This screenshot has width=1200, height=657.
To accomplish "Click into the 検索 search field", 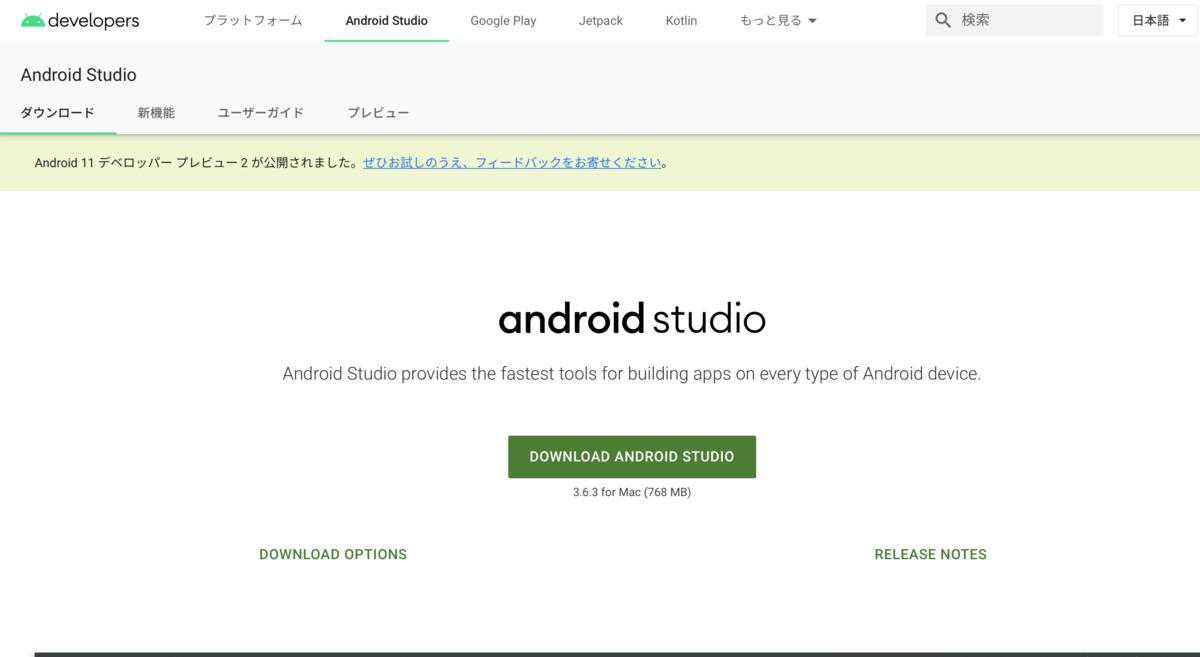I will (x=1015, y=20).
